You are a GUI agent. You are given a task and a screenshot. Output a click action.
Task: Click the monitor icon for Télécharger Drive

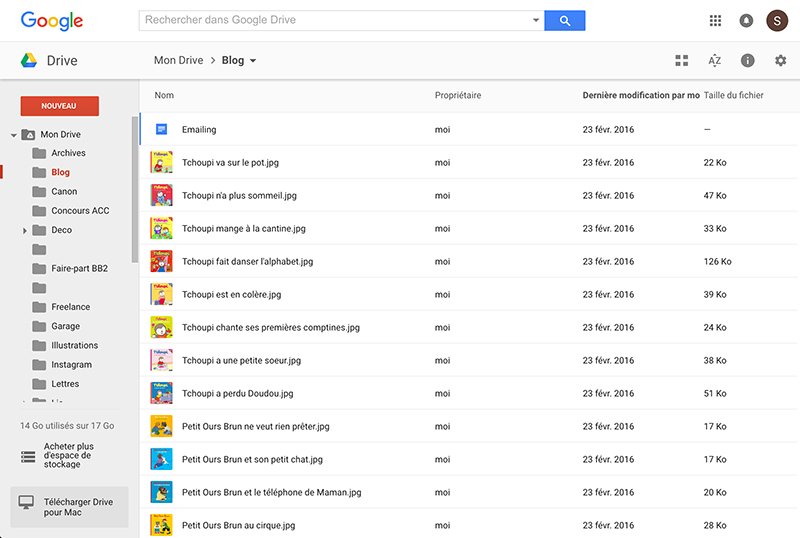click(26, 502)
